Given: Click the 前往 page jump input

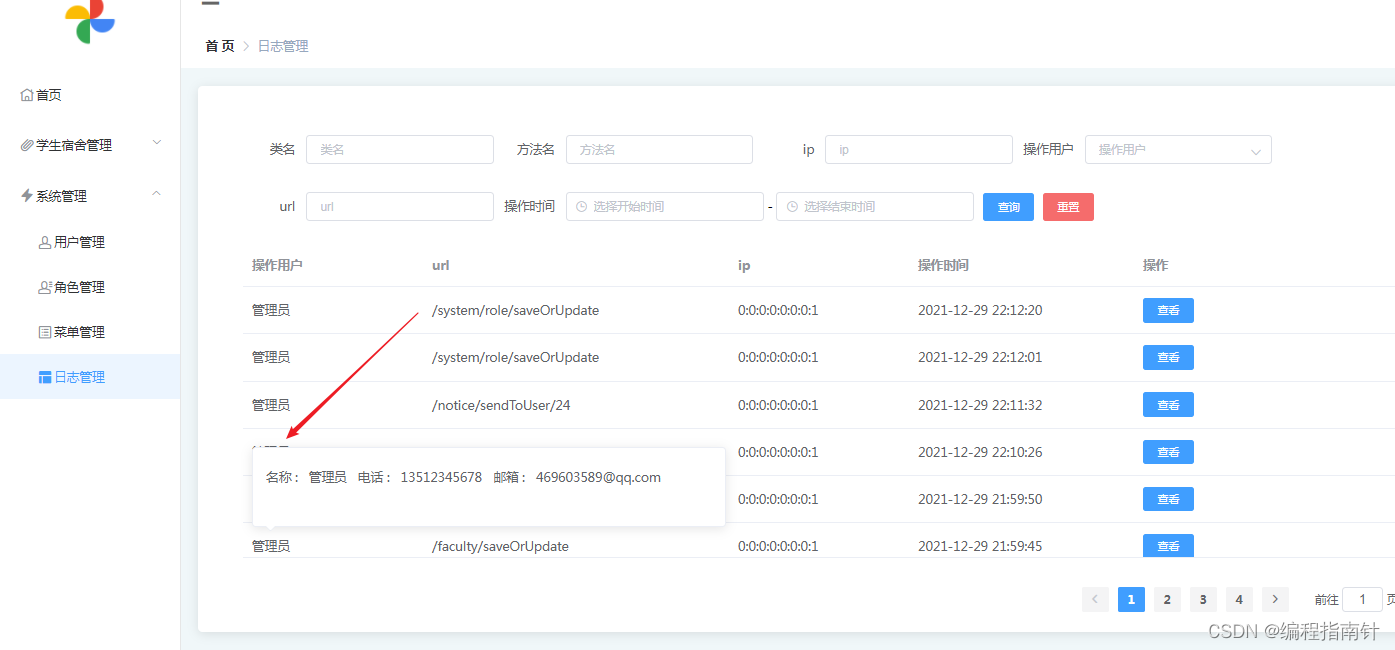Looking at the screenshot, I should (1362, 599).
